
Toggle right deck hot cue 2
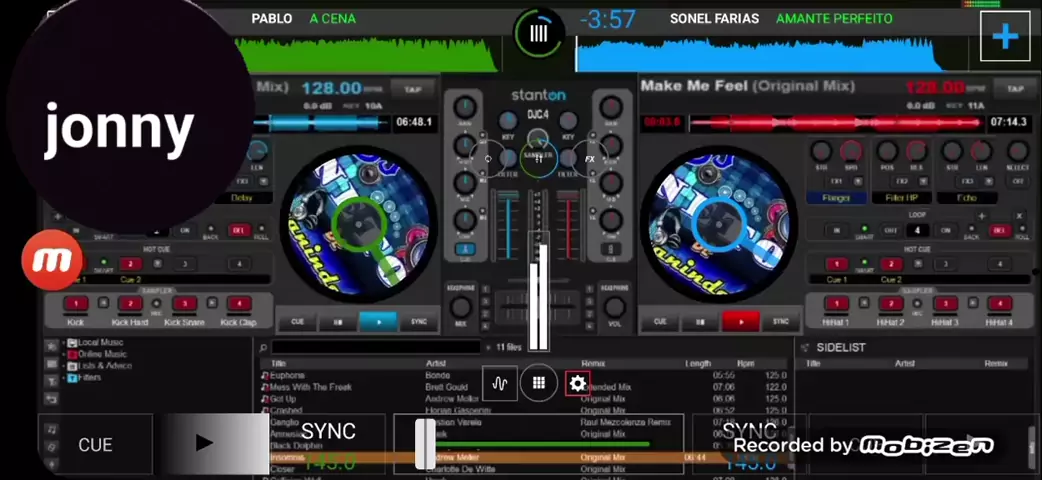coord(891,264)
